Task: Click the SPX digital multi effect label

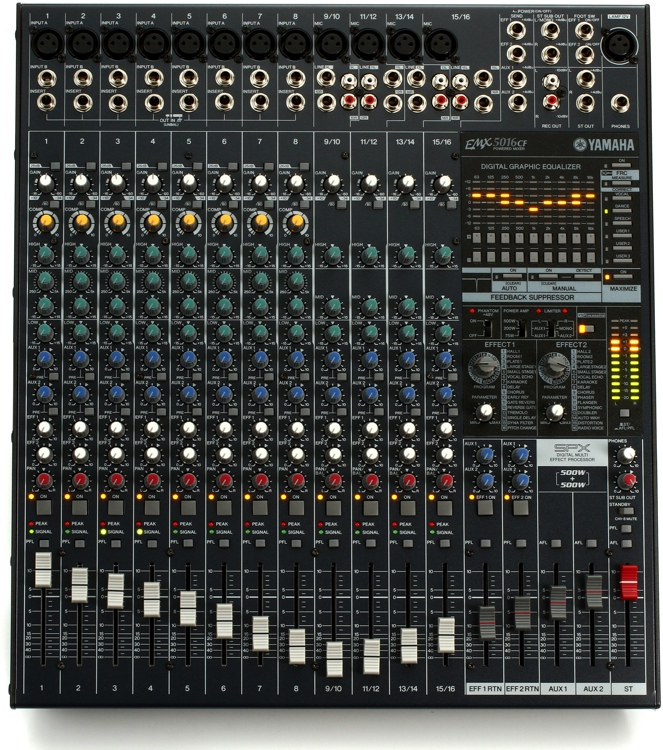Action: 572,452
